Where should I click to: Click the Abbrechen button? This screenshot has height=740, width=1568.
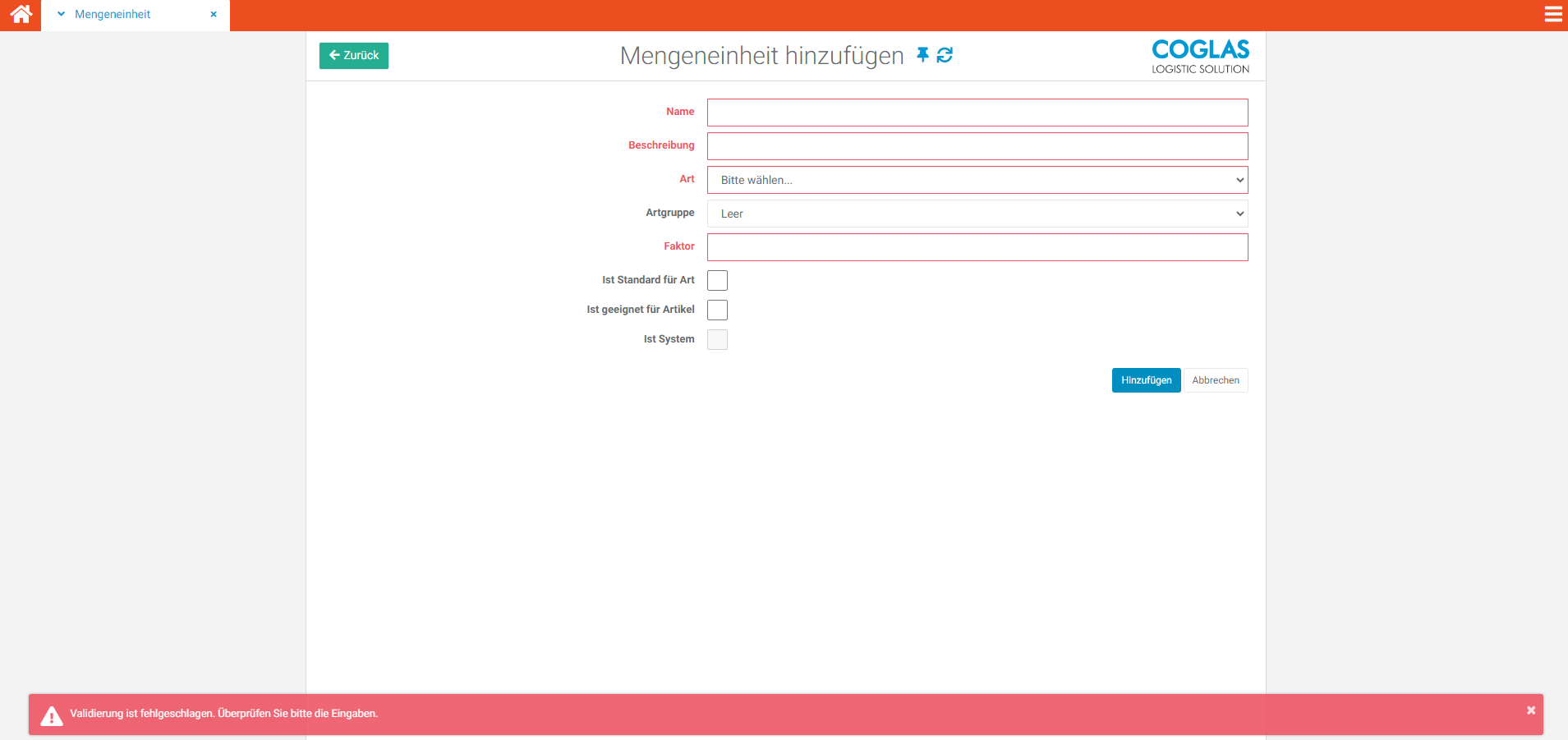(1215, 380)
